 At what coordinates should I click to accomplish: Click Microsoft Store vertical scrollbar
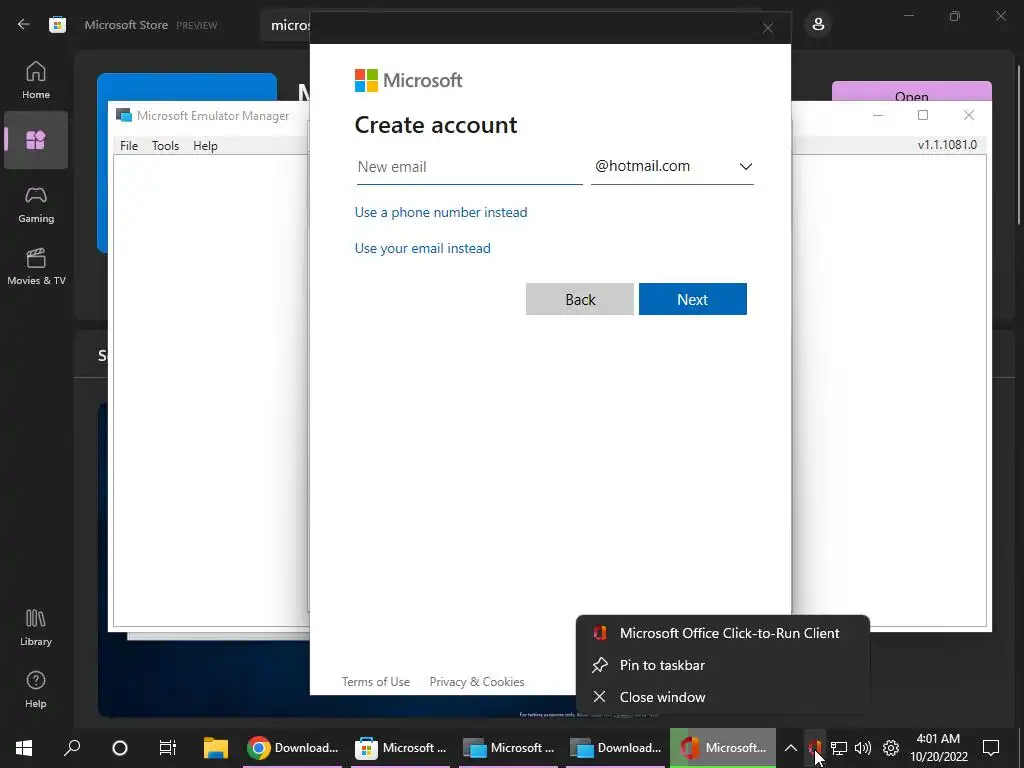1018,144
